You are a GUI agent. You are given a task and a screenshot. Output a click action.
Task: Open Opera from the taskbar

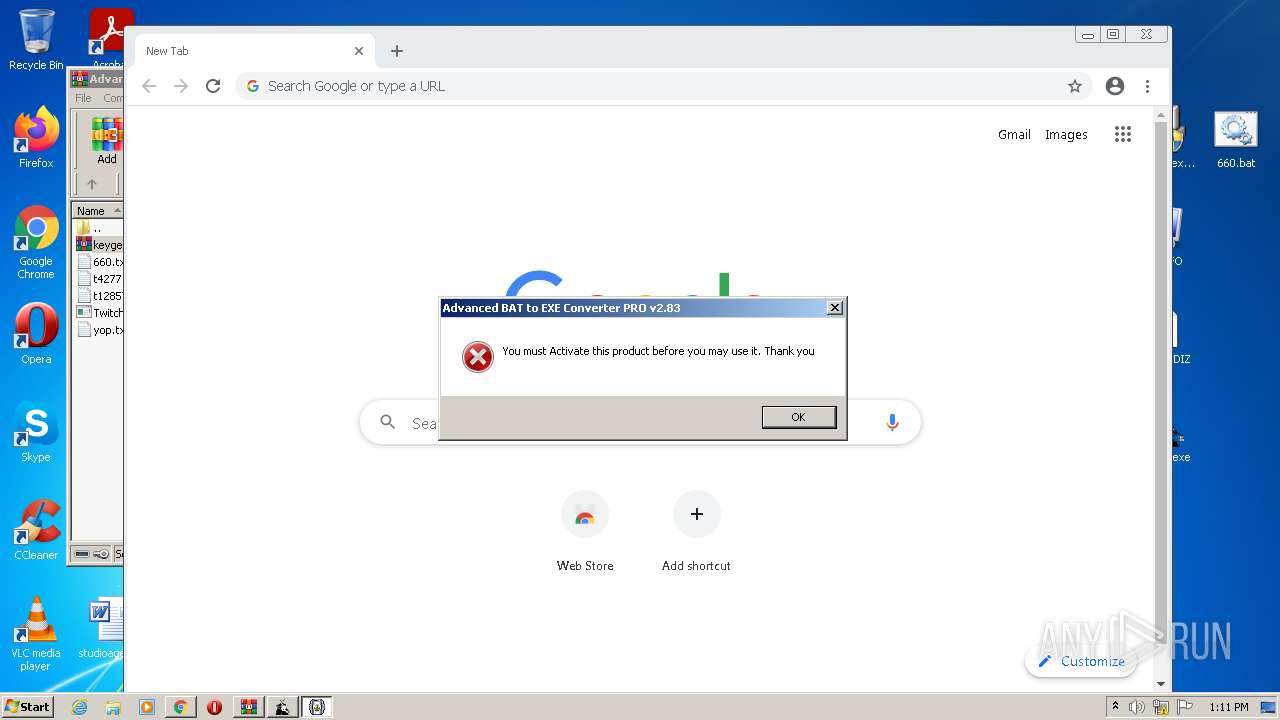(214, 707)
